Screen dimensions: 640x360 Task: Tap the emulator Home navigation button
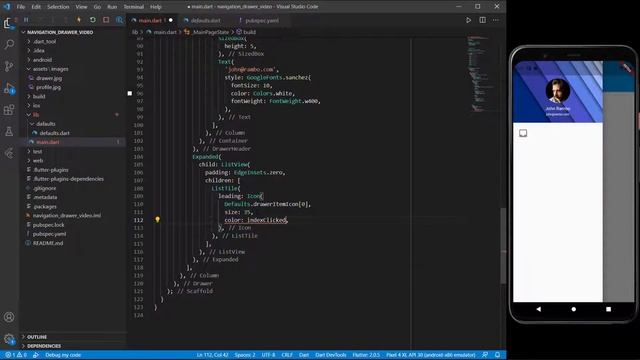(573, 309)
